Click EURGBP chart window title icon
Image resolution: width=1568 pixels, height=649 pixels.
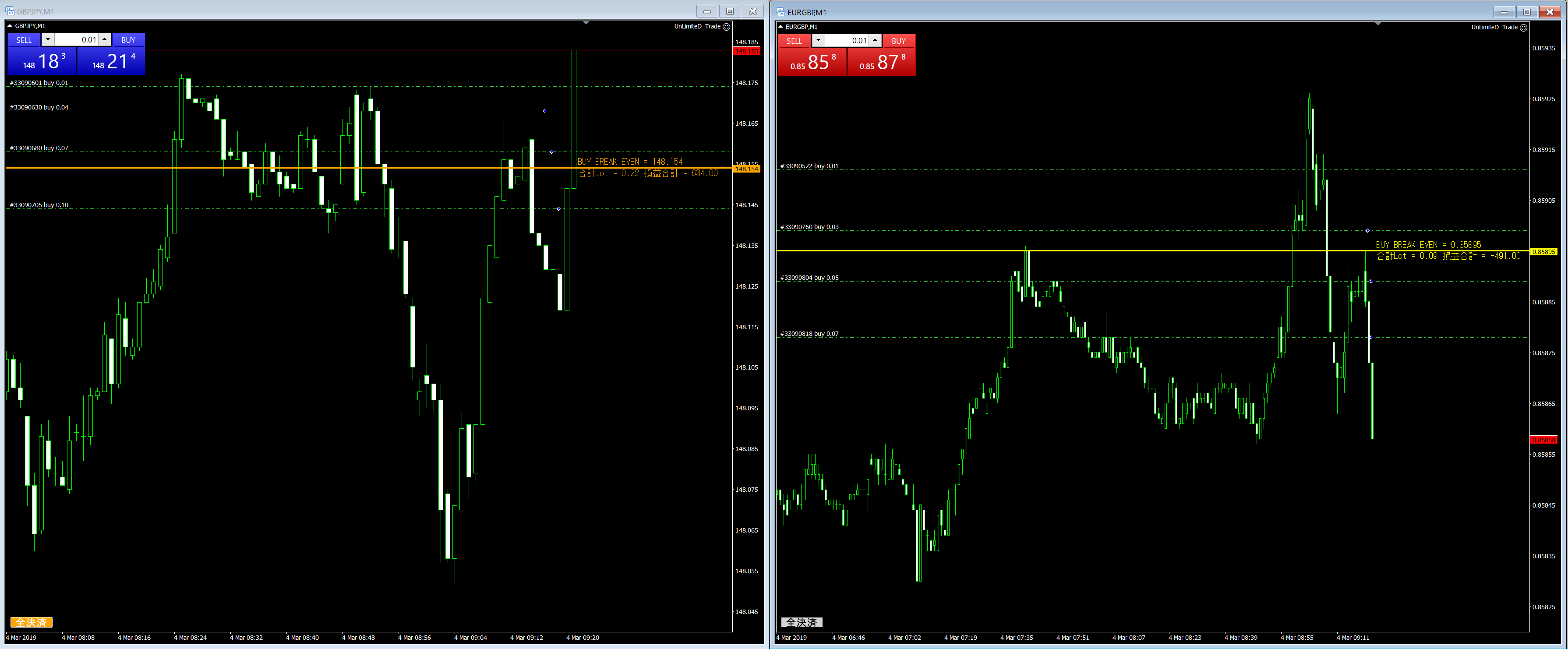point(780,11)
